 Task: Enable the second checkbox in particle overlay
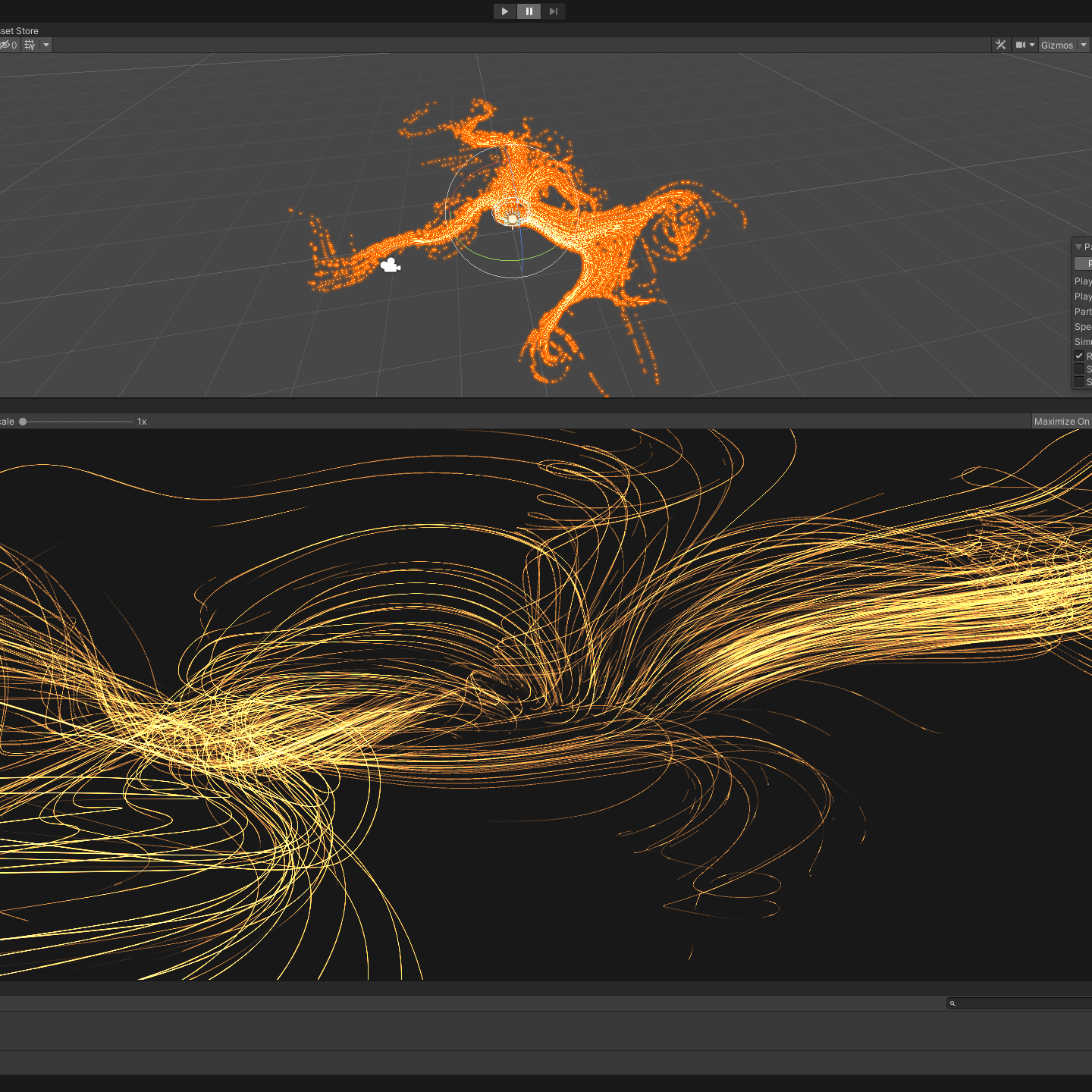click(1079, 369)
